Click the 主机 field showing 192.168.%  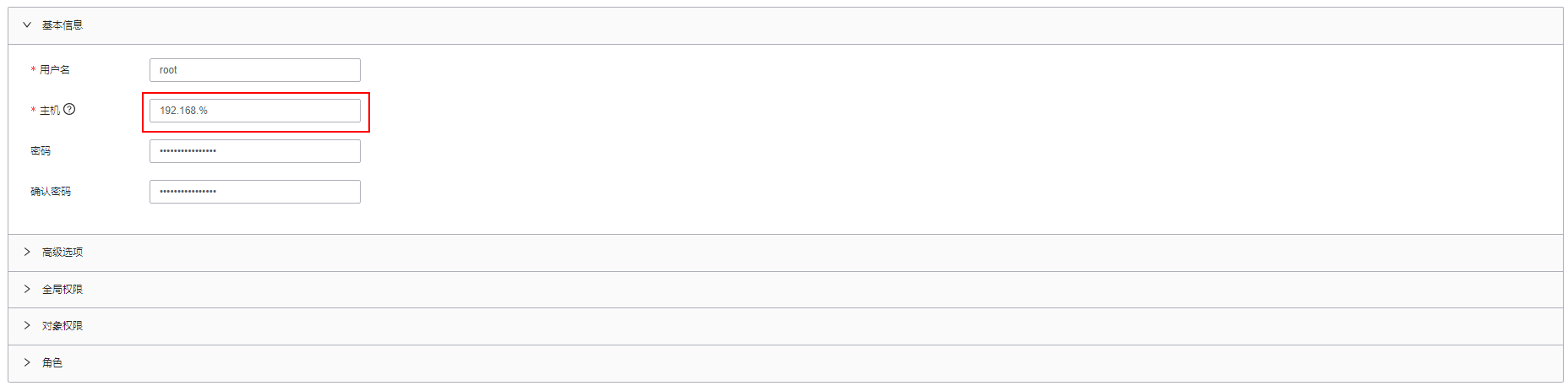[x=254, y=111]
